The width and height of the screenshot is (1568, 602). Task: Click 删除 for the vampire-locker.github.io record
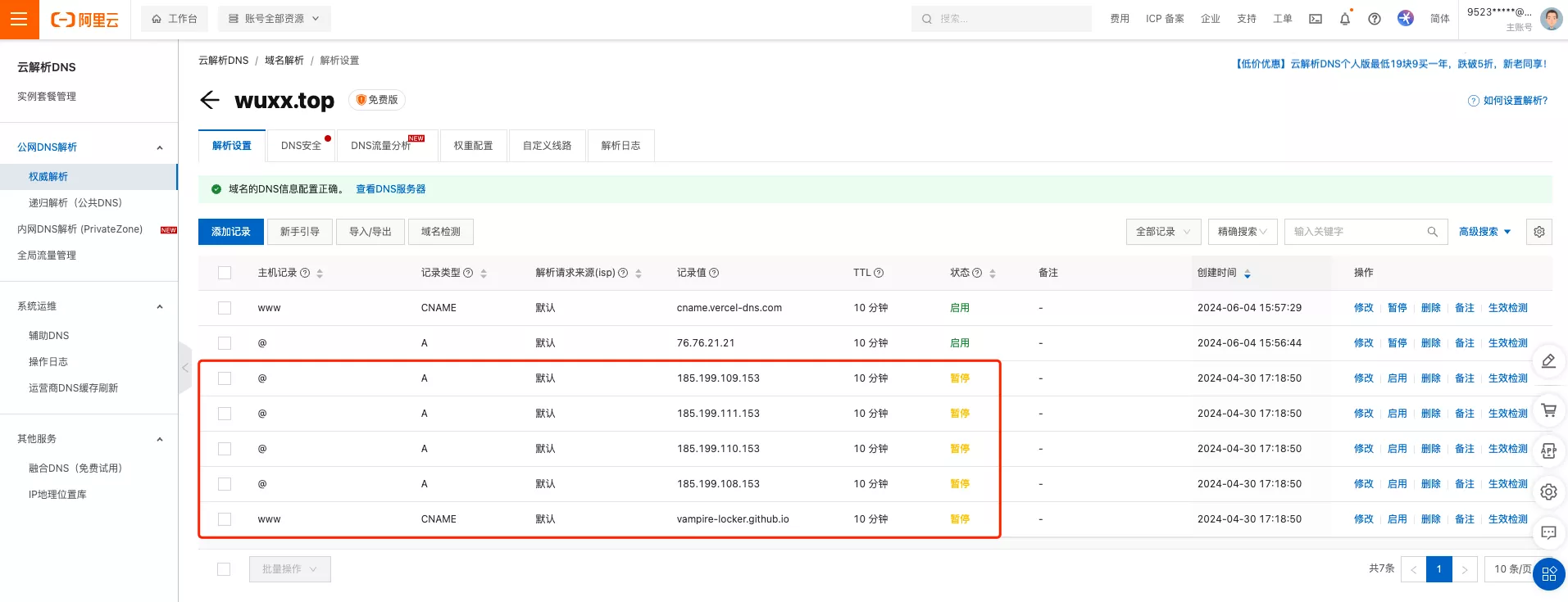click(1431, 519)
